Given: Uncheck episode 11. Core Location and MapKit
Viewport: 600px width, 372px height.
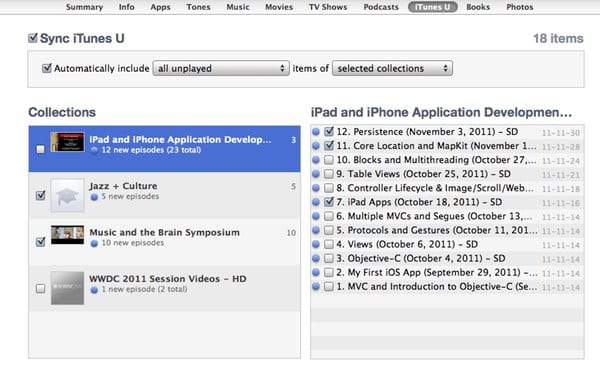Looking at the screenshot, I should point(329,146).
